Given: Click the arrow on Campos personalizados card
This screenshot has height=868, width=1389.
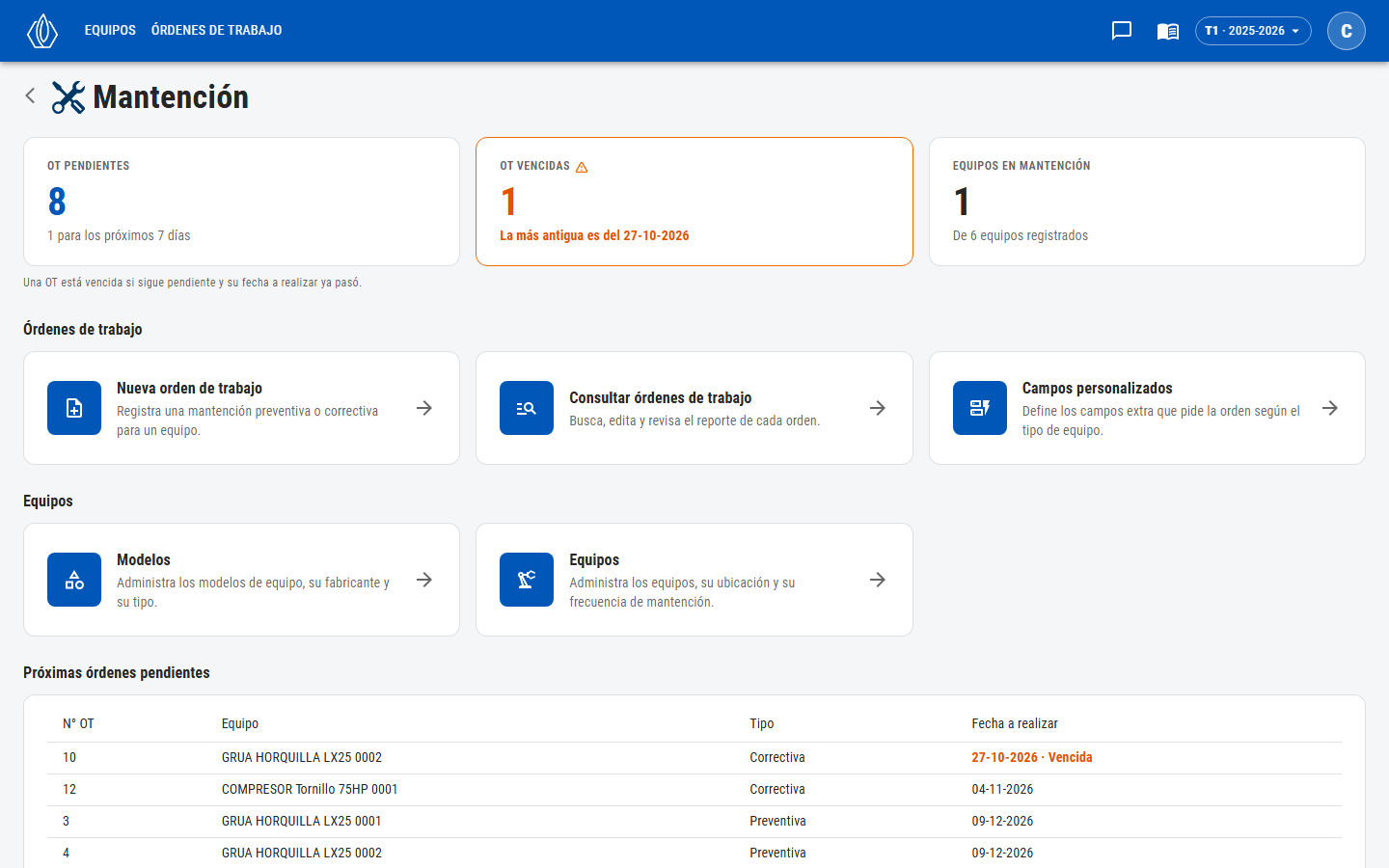Looking at the screenshot, I should (x=1330, y=408).
